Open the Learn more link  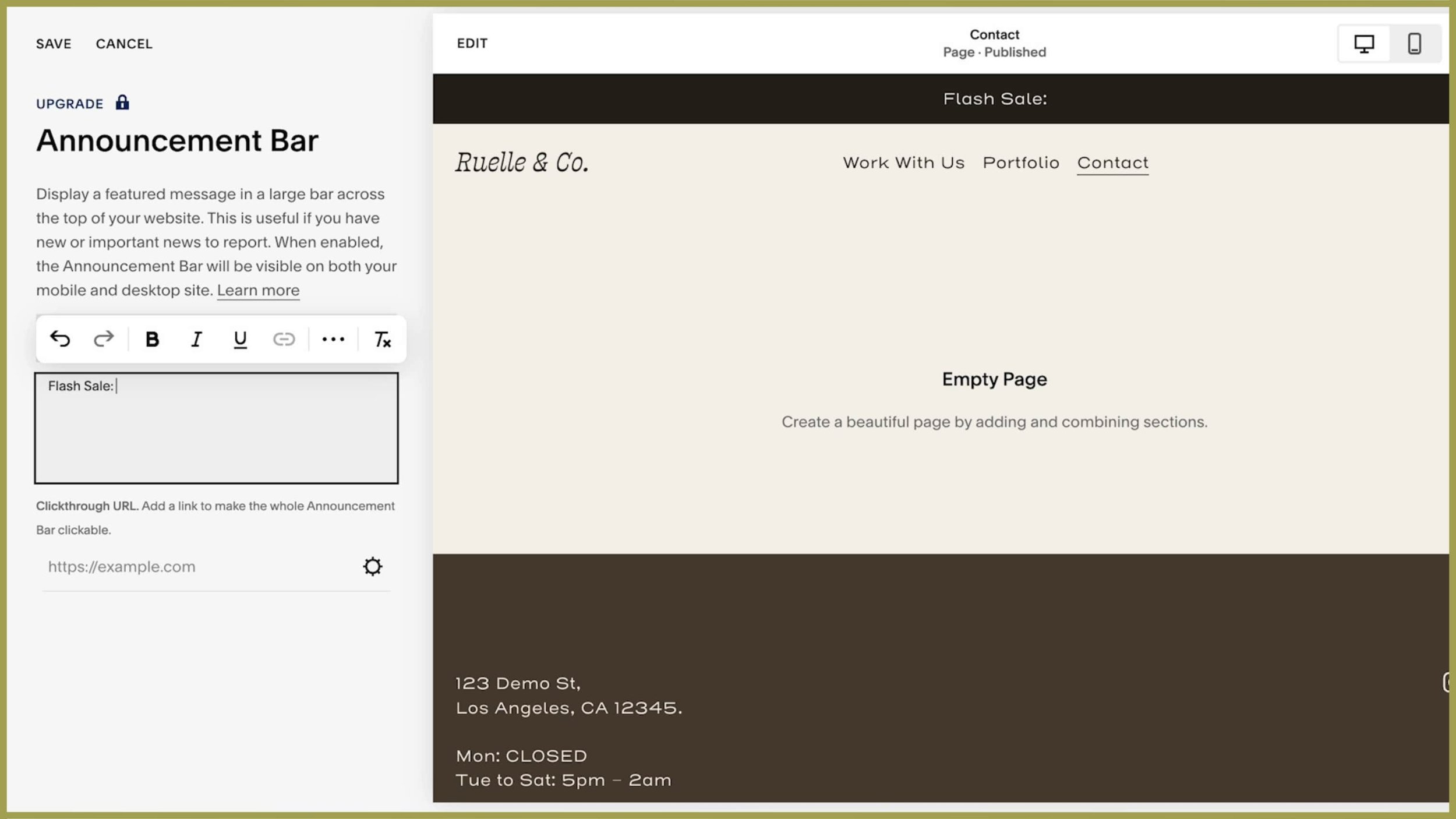point(258,290)
